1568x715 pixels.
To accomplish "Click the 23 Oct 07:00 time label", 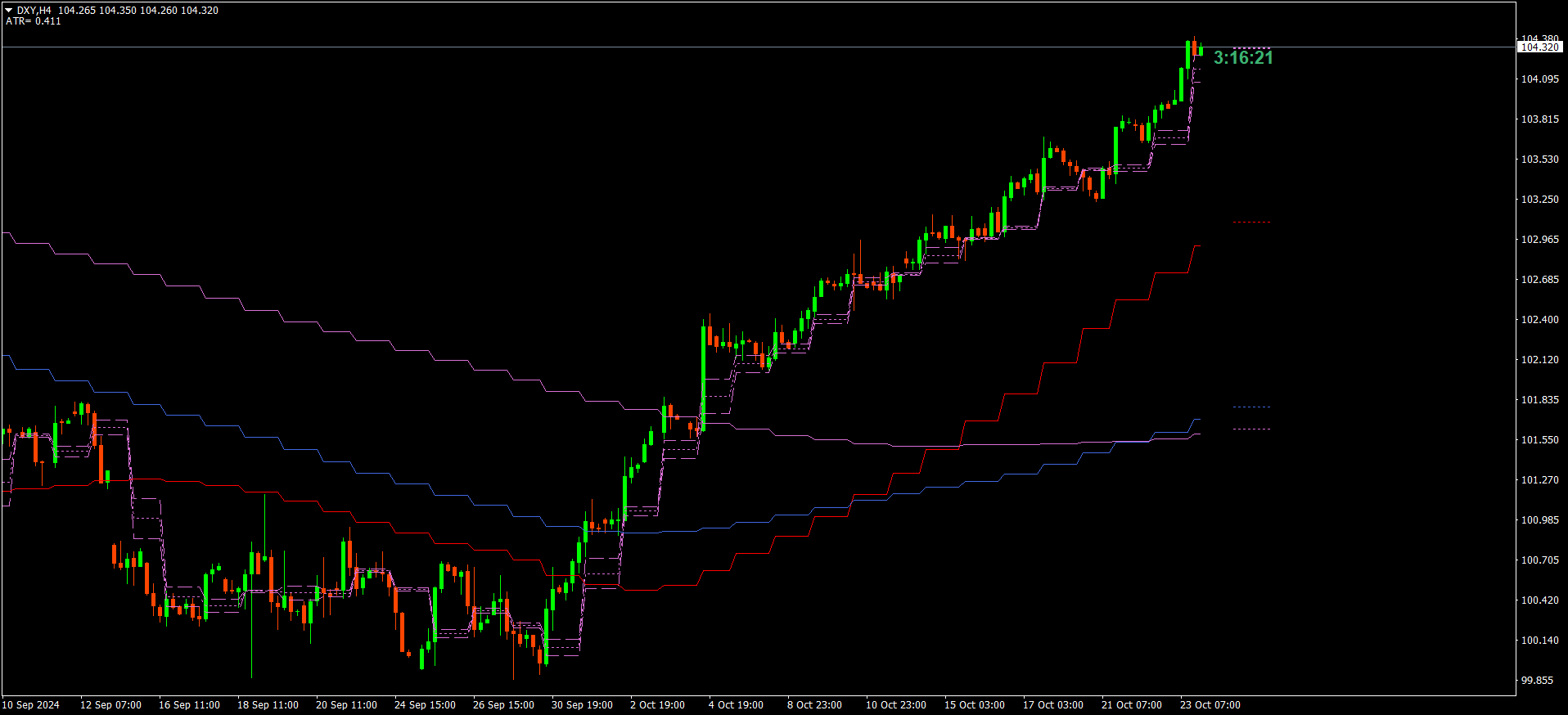I will (x=1210, y=705).
